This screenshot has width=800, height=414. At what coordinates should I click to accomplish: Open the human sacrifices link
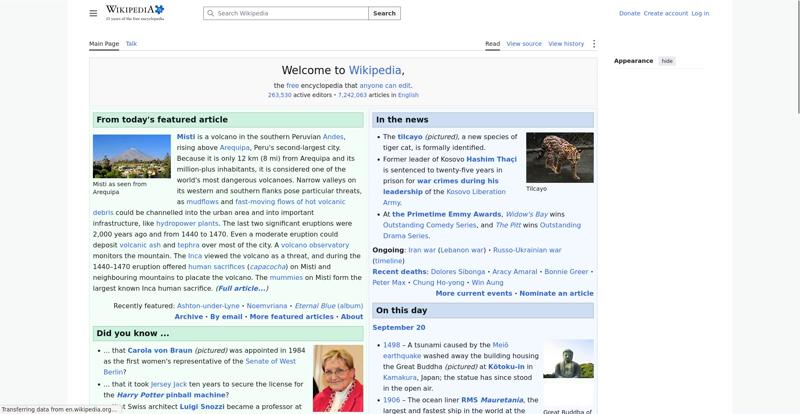click(x=216, y=267)
